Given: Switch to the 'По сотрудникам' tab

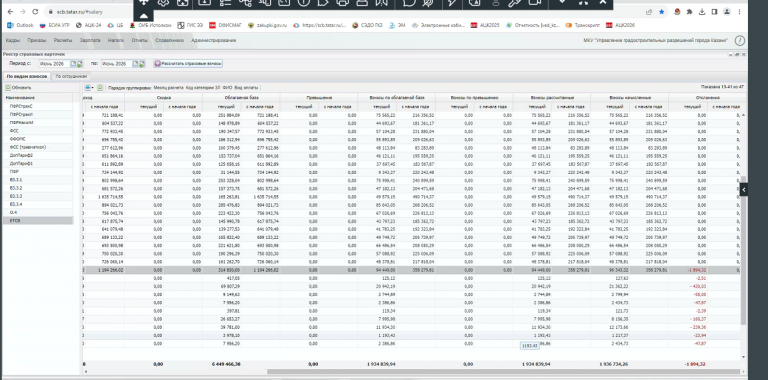Looking at the screenshot, I should tap(71, 76).
